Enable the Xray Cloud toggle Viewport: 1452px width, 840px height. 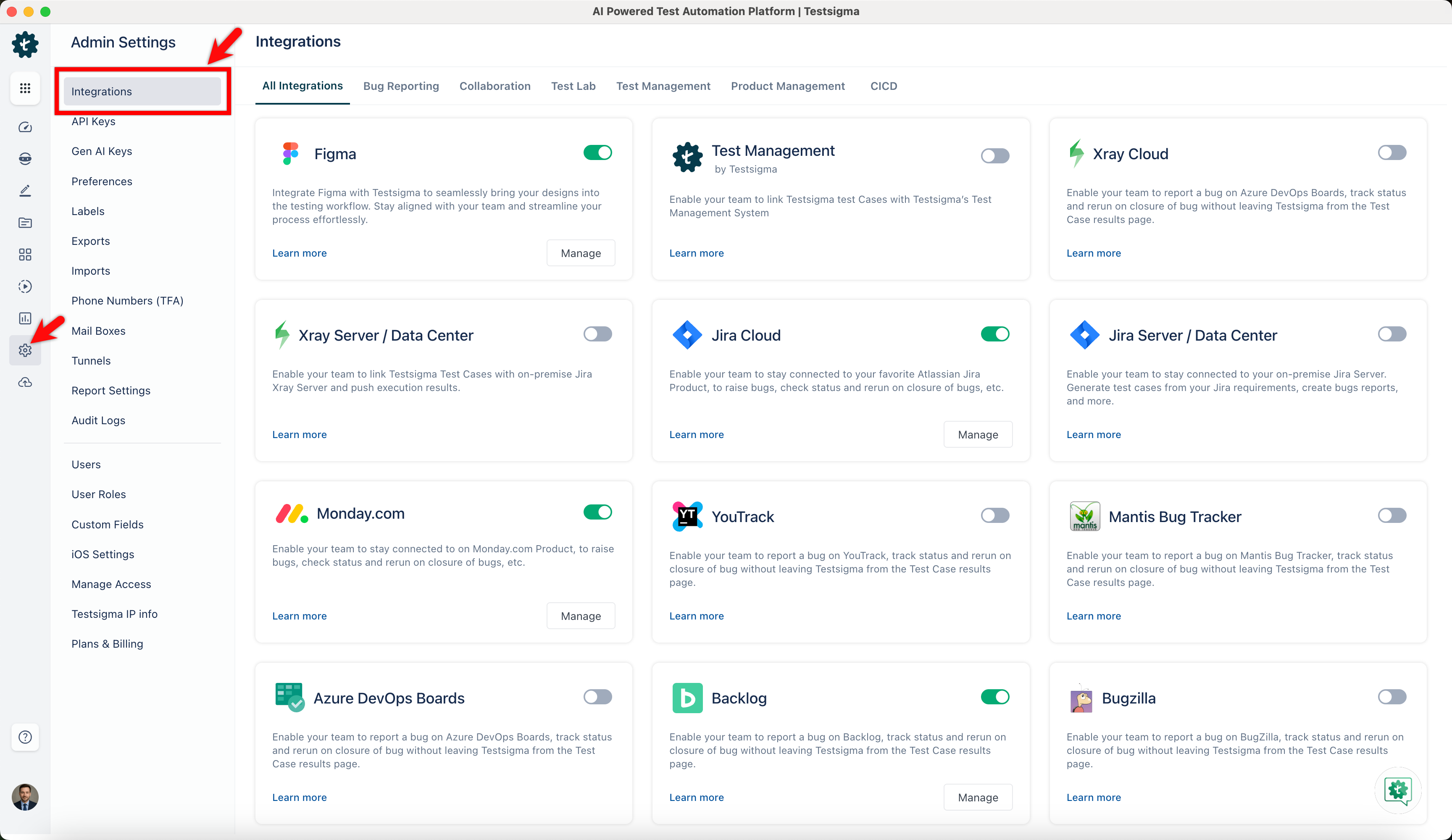coord(1391,153)
